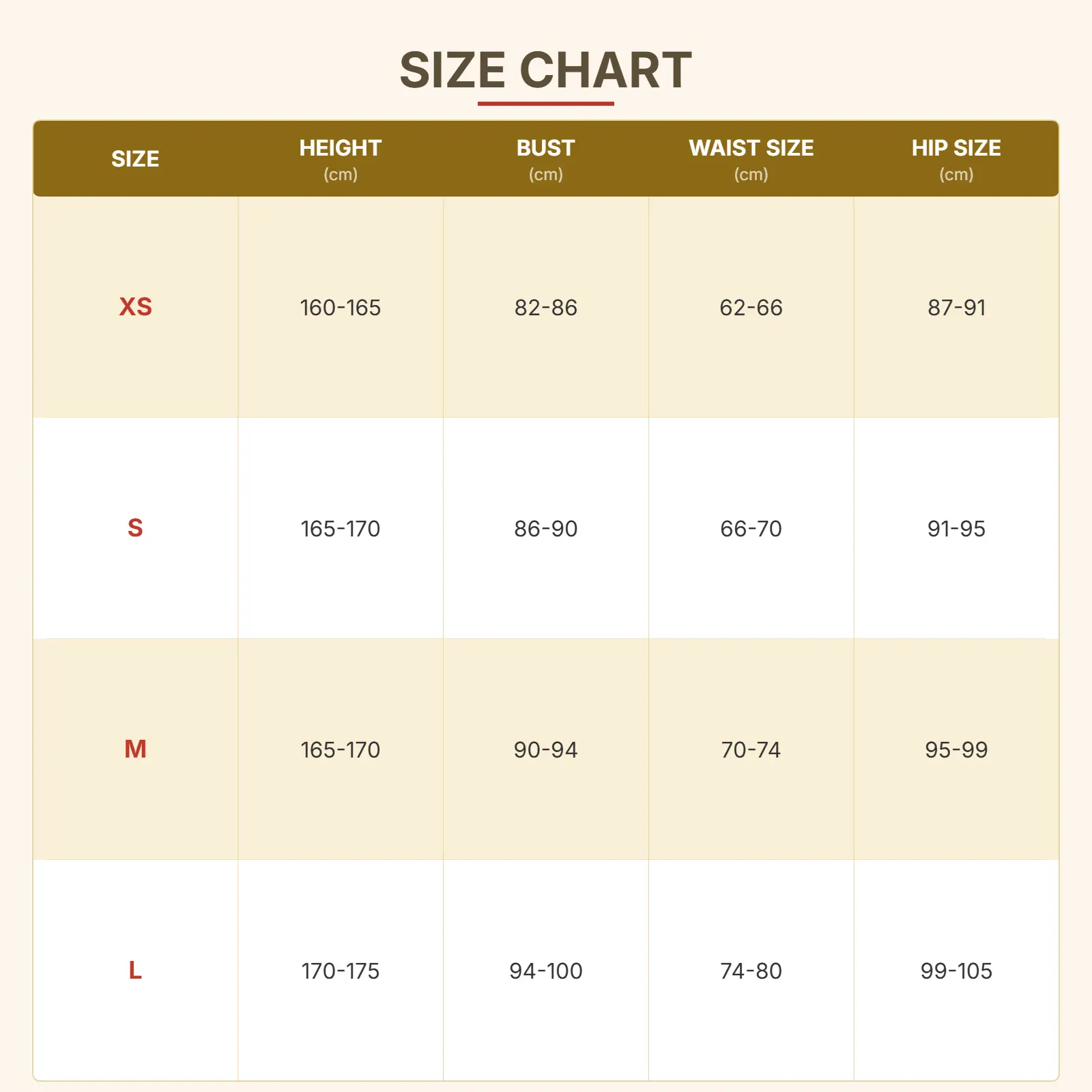Screen dimensions: 1092x1092
Task: Click the L hip value 99-105
Action: pos(955,971)
